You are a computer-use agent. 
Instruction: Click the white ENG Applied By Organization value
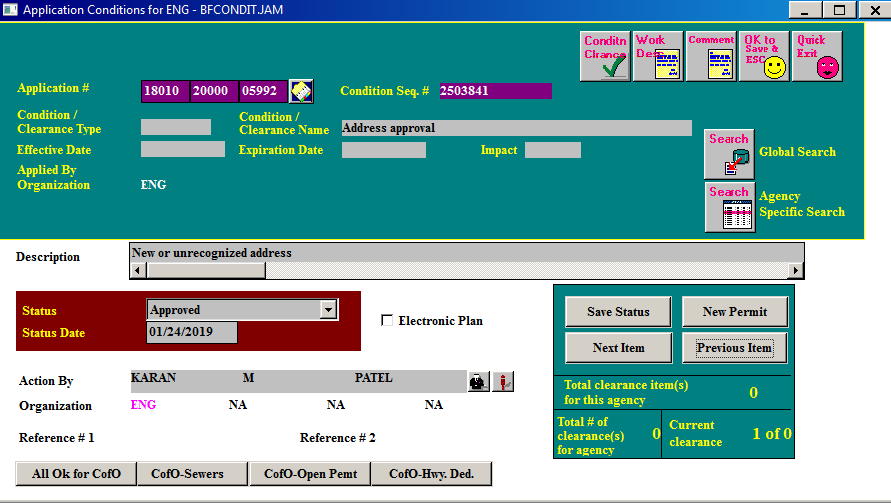153,185
